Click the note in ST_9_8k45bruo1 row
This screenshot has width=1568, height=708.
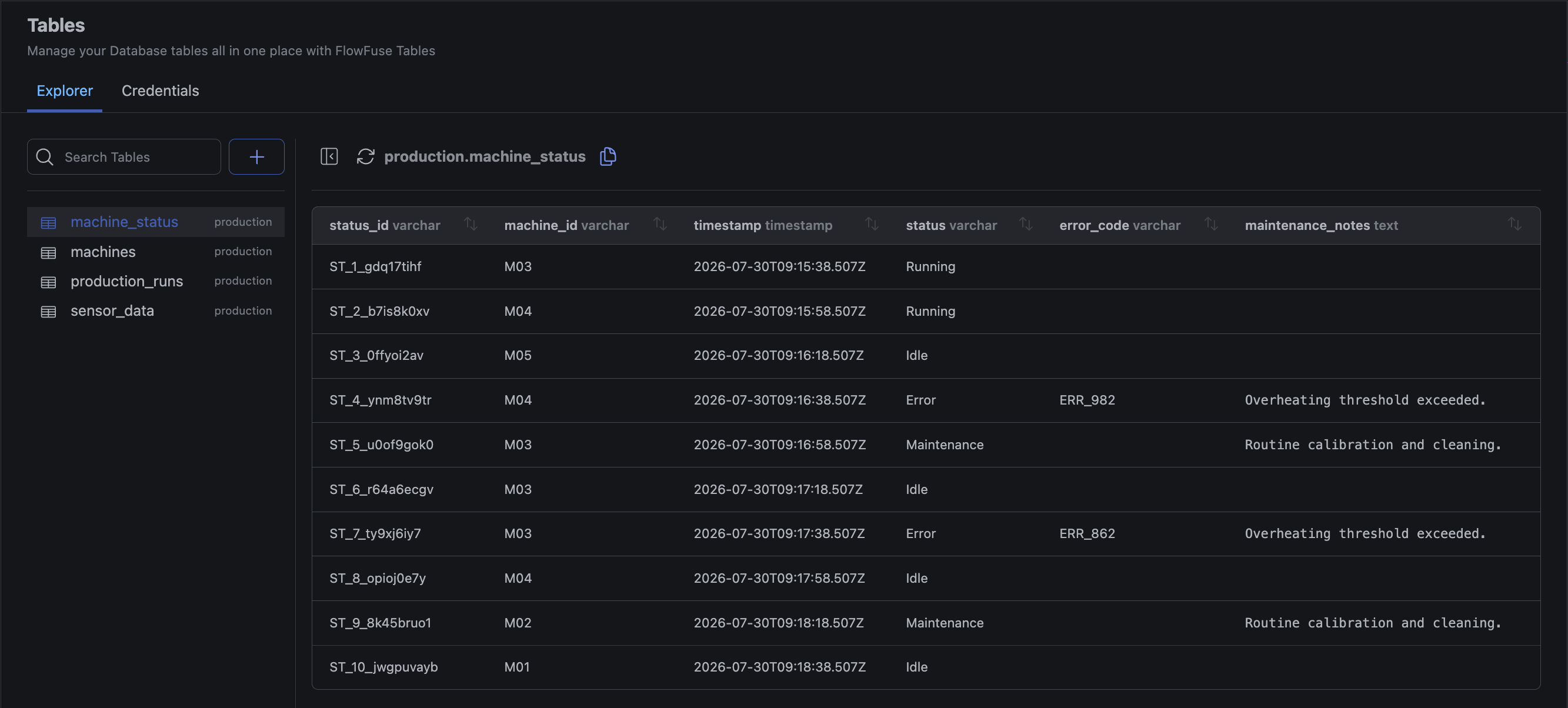(x=1373, y=623)
